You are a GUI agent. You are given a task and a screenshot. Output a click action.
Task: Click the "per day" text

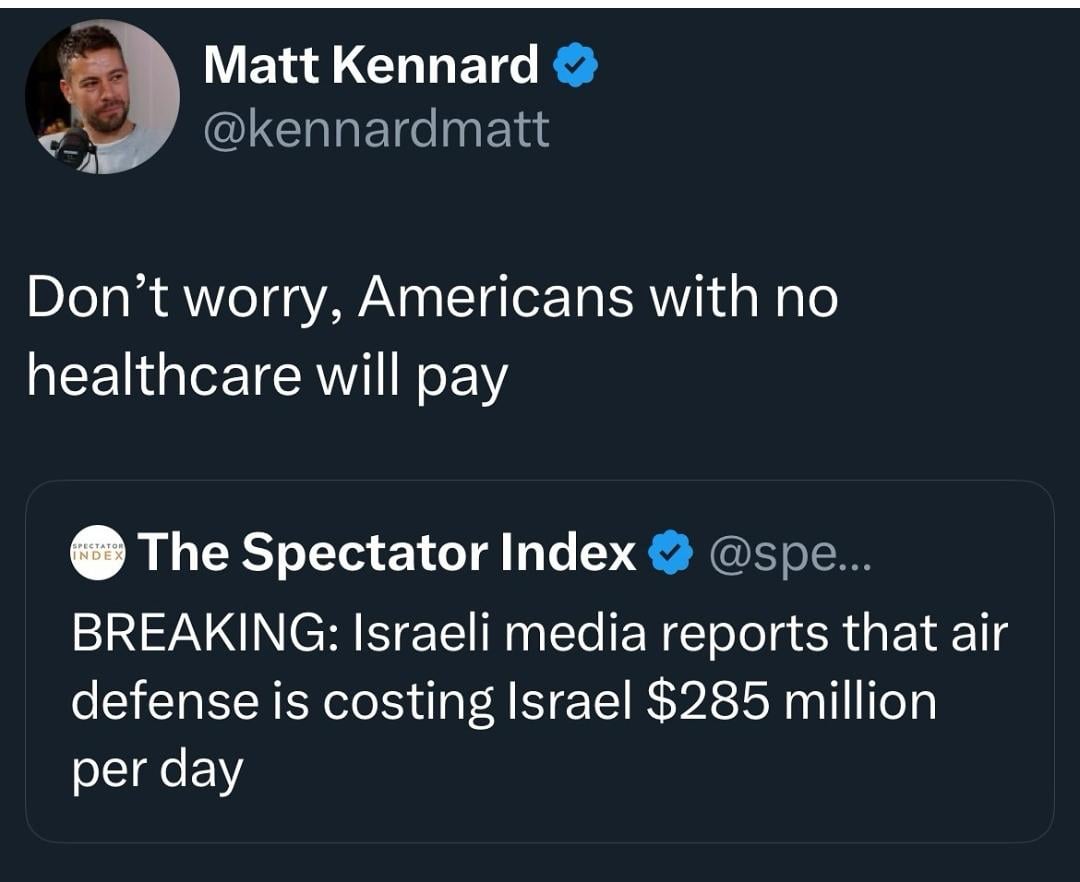click(157, 770)
